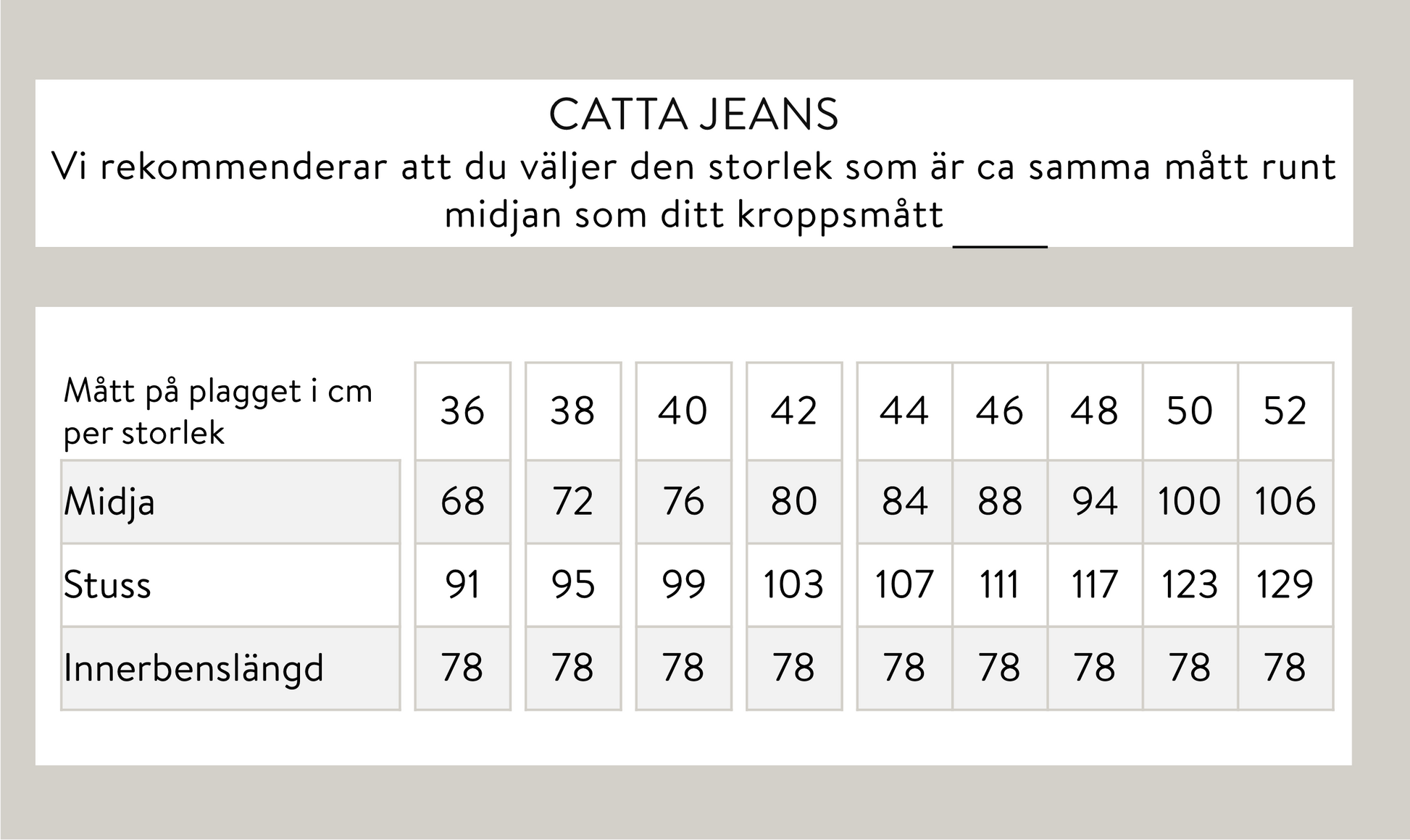Choose size 50 header cell

1190,411
